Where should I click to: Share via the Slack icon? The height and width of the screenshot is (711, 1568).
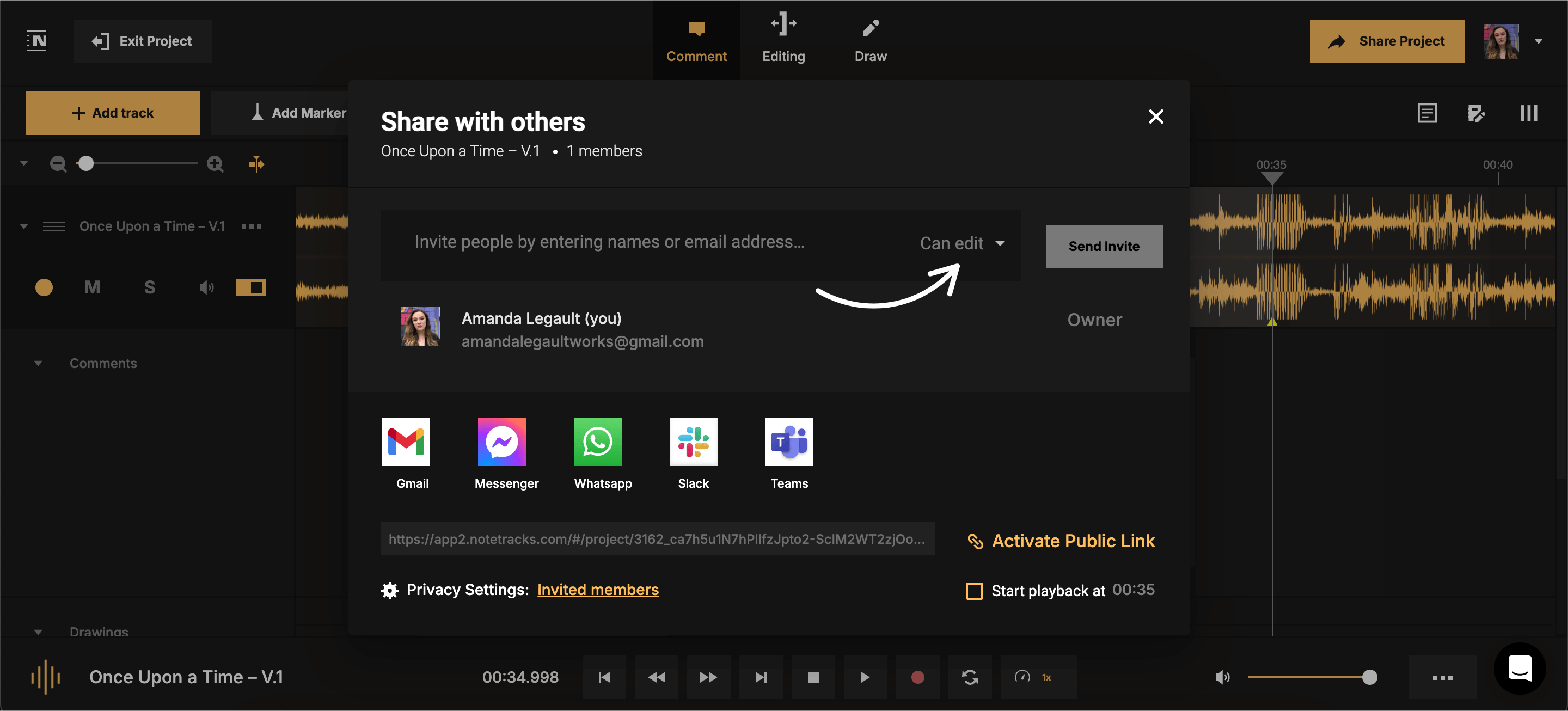(x=693, y=442)
